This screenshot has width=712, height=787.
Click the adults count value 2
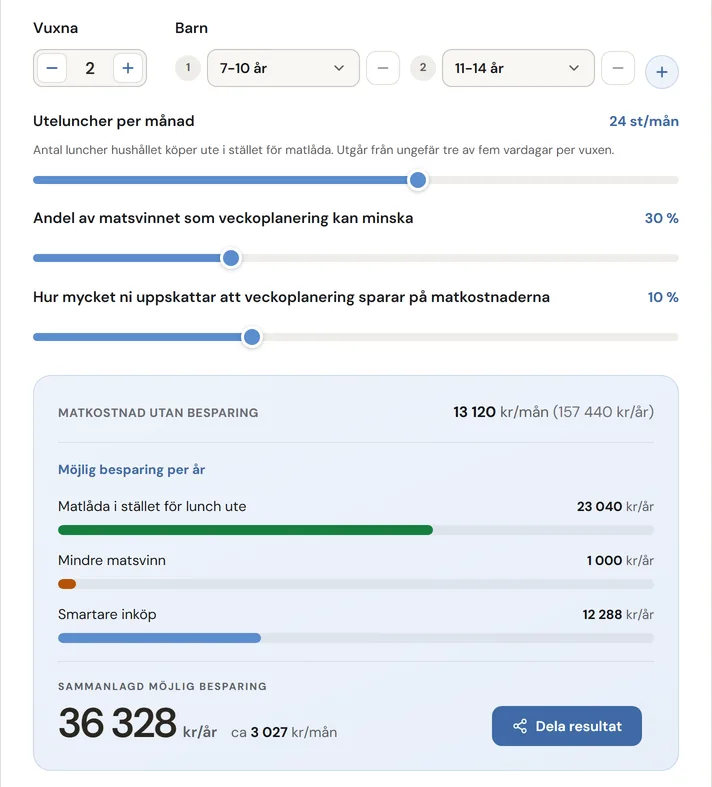[x=90, y=68]
